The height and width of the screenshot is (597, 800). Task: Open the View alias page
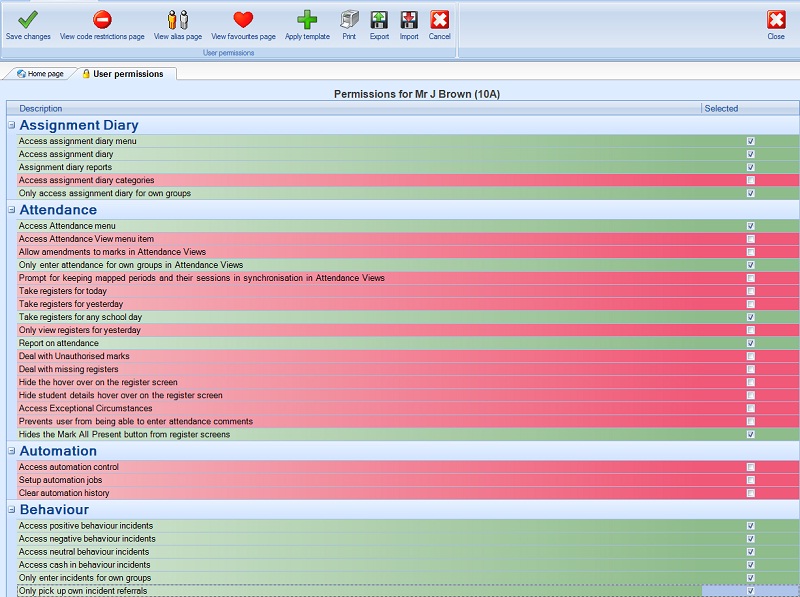click(177, 20)
